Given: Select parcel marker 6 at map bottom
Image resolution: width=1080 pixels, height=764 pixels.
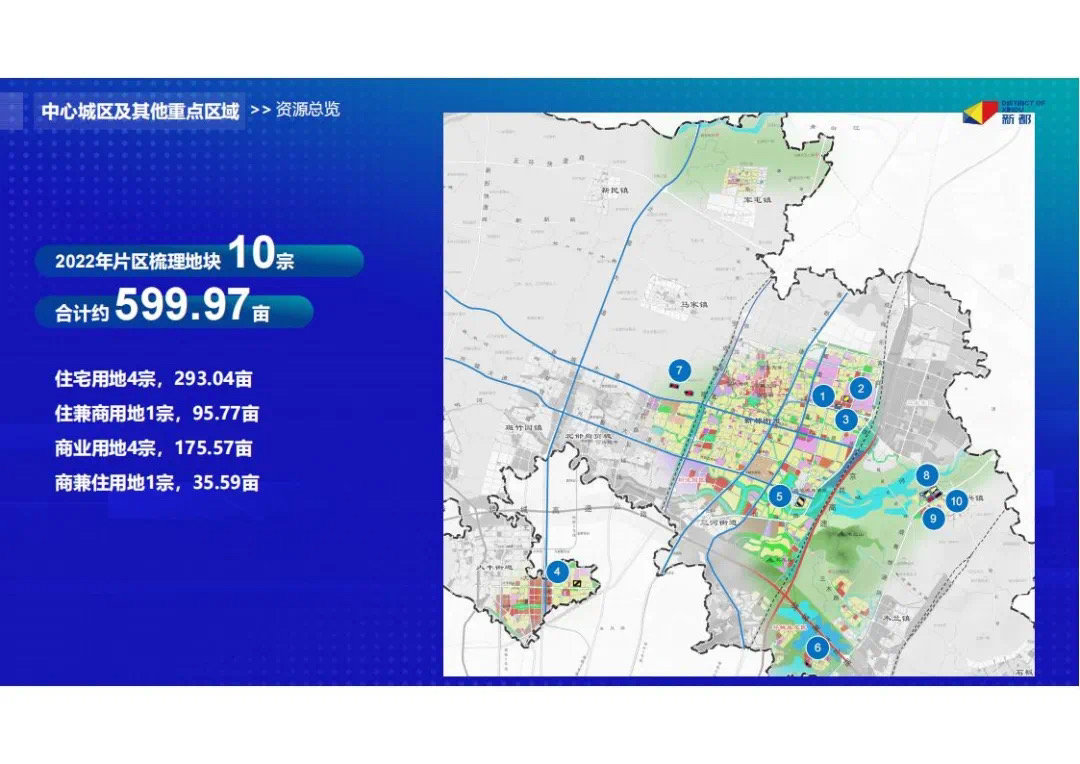Looking at the screenshot, I should click(x=817, y=648).
